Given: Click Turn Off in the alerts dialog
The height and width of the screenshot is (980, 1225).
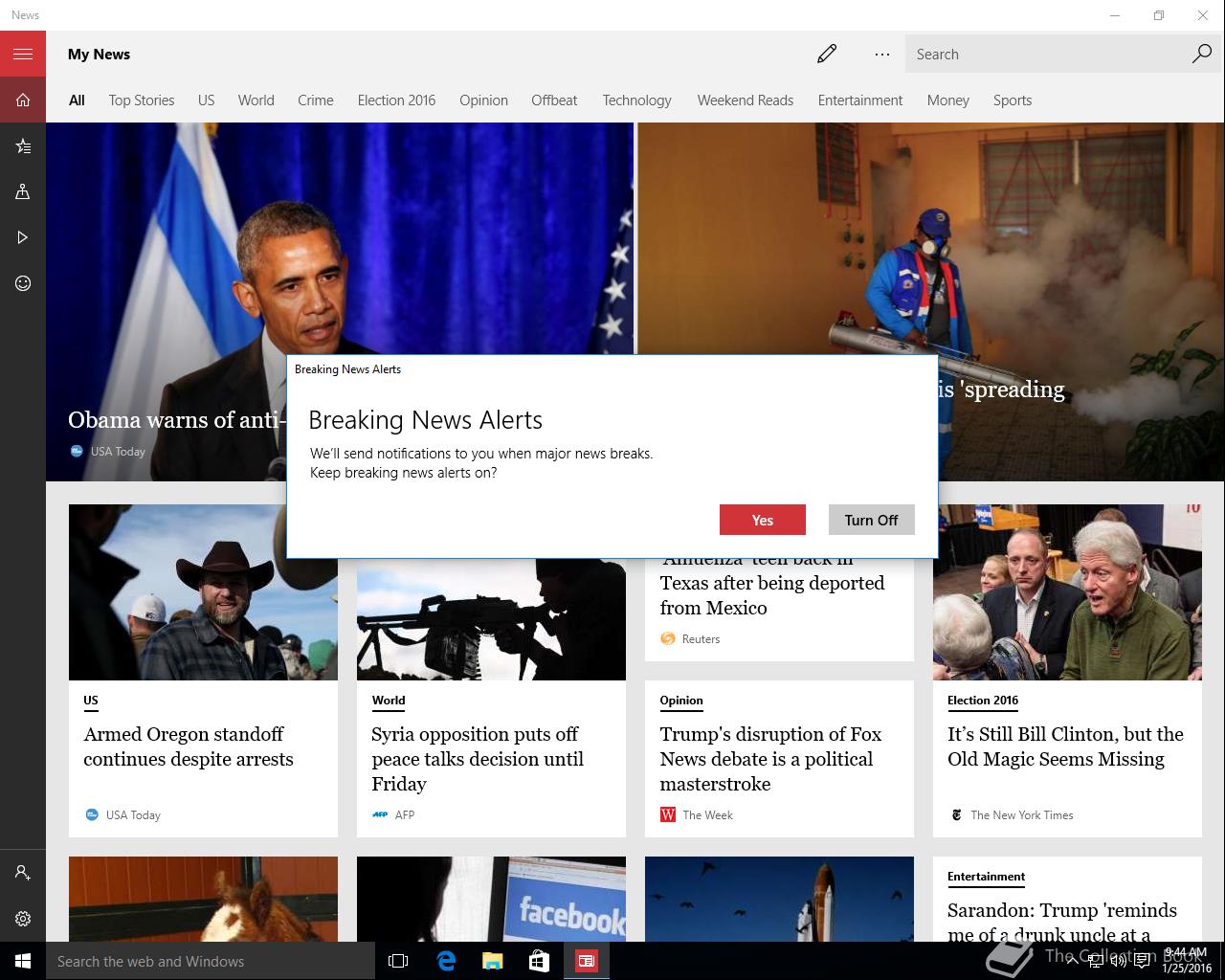Looking at the screenshot, I should point(871,520).
